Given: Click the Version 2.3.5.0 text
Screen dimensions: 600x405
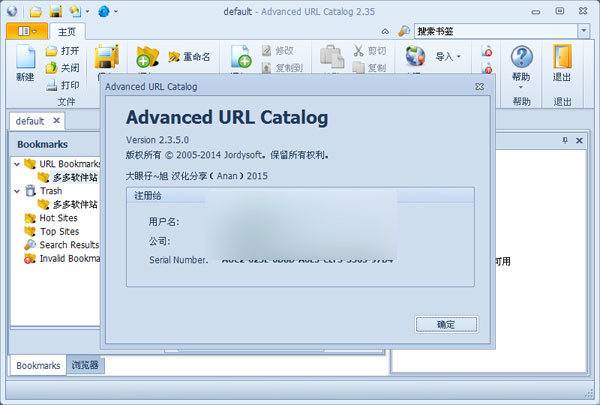Looking at the screenshot, I should tap(157, 140).
